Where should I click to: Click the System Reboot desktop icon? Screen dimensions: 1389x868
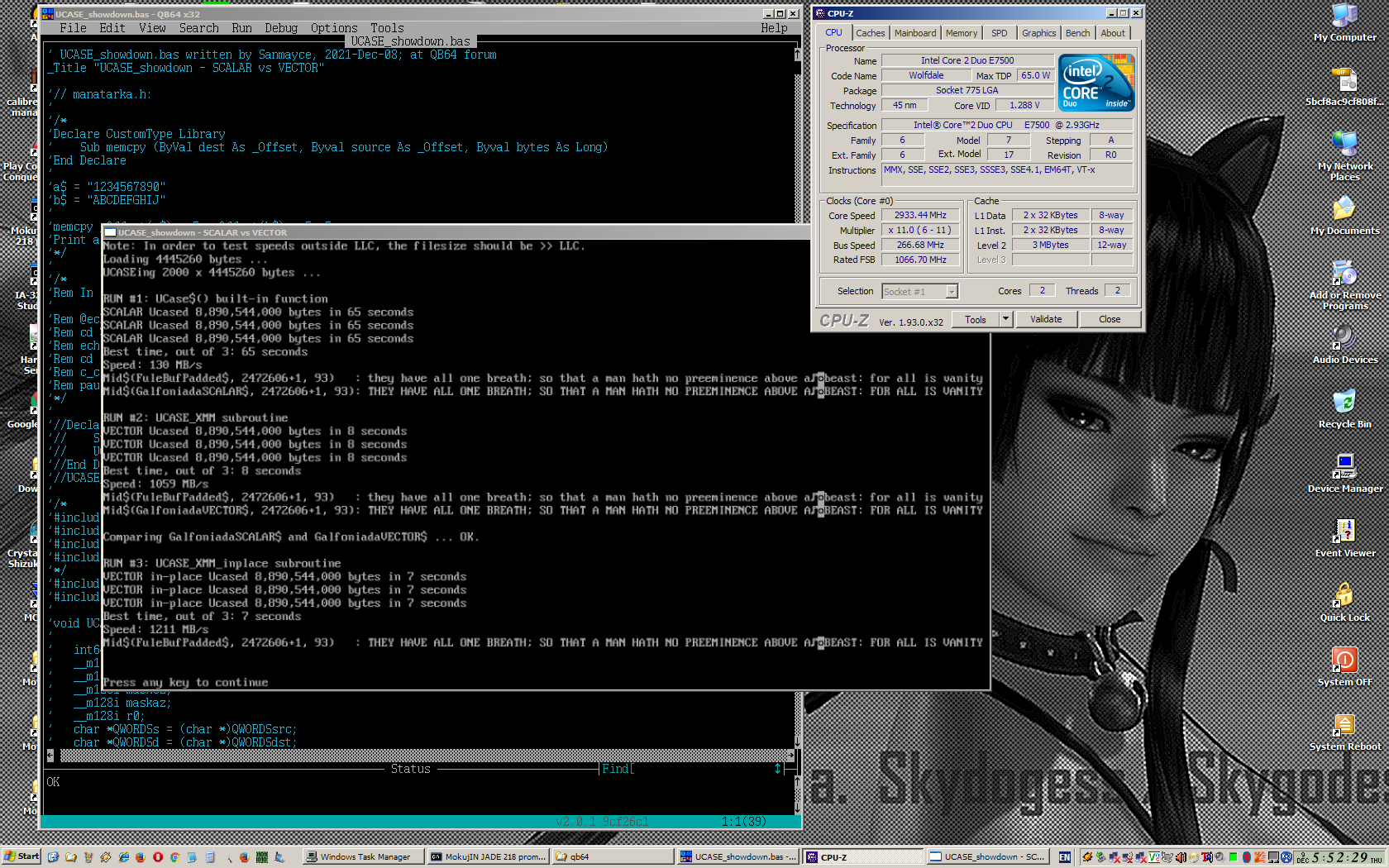(1344, 732)
